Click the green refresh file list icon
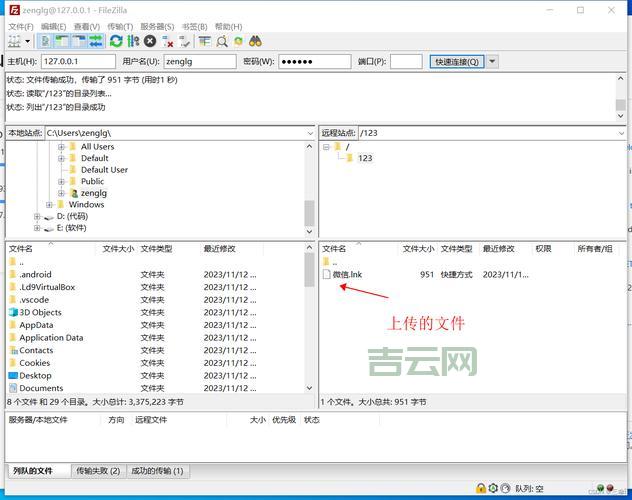This screenshot has width=632, height=500. coord(116,41)
